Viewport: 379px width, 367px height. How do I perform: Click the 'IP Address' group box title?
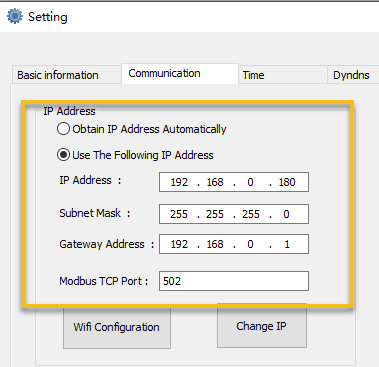[69, 111]
